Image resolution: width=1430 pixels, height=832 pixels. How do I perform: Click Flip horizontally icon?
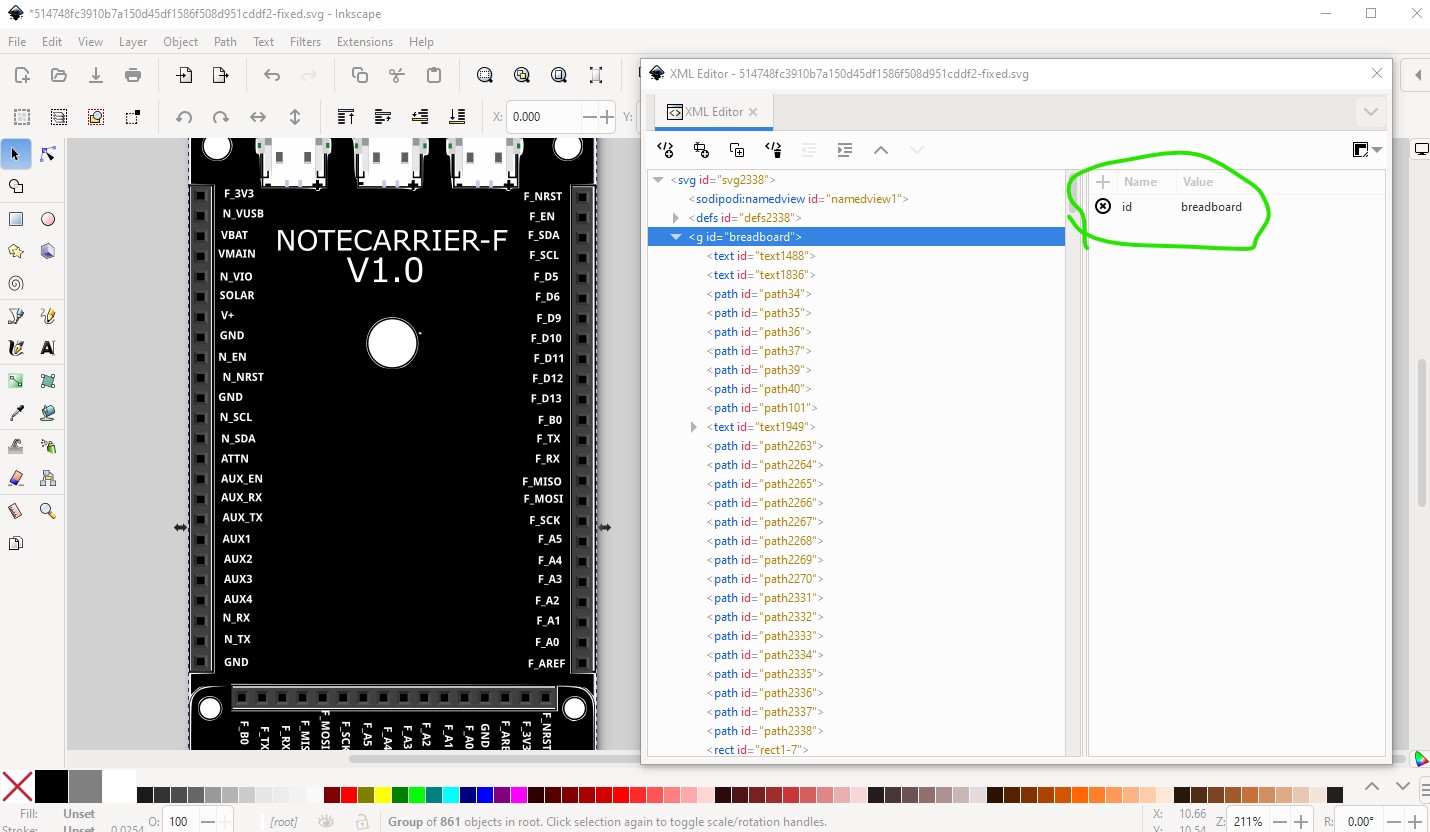(x=258, y=117)
